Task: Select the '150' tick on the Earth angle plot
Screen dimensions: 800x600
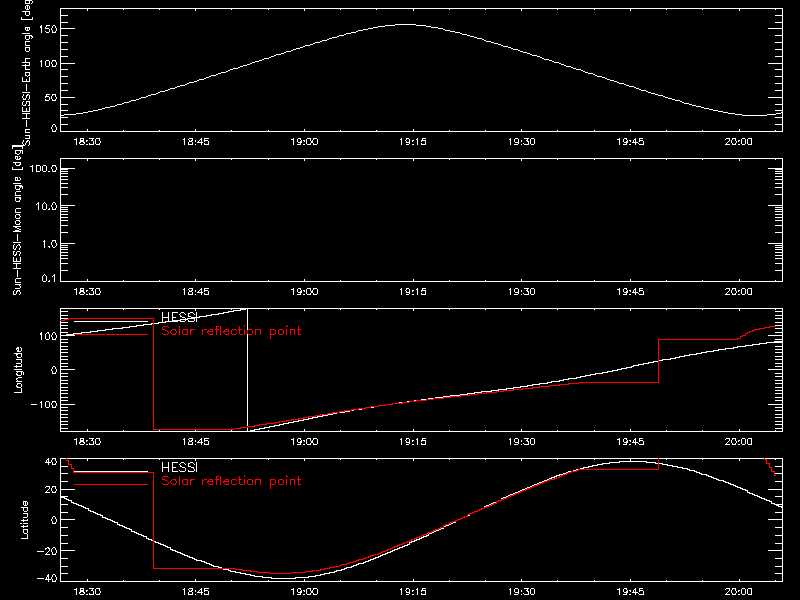Action: (x=48, y=29)
